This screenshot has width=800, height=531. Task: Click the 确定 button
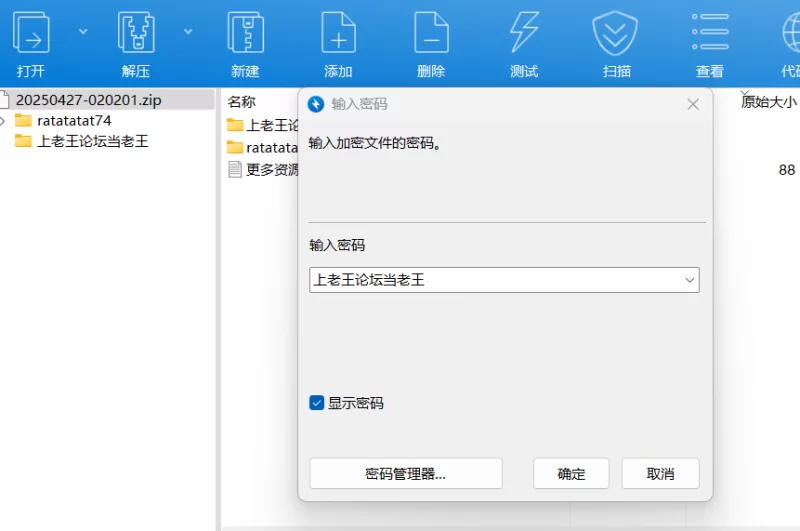click(x=571, y=474)
